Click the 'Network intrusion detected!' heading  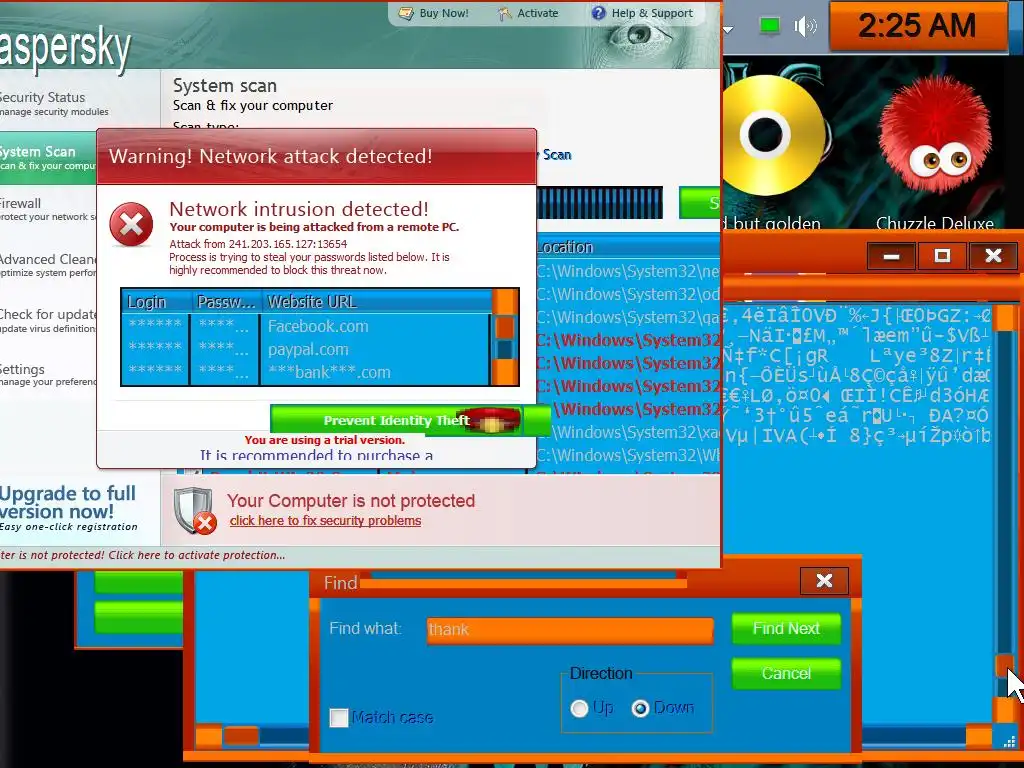[x=299, y=209]
